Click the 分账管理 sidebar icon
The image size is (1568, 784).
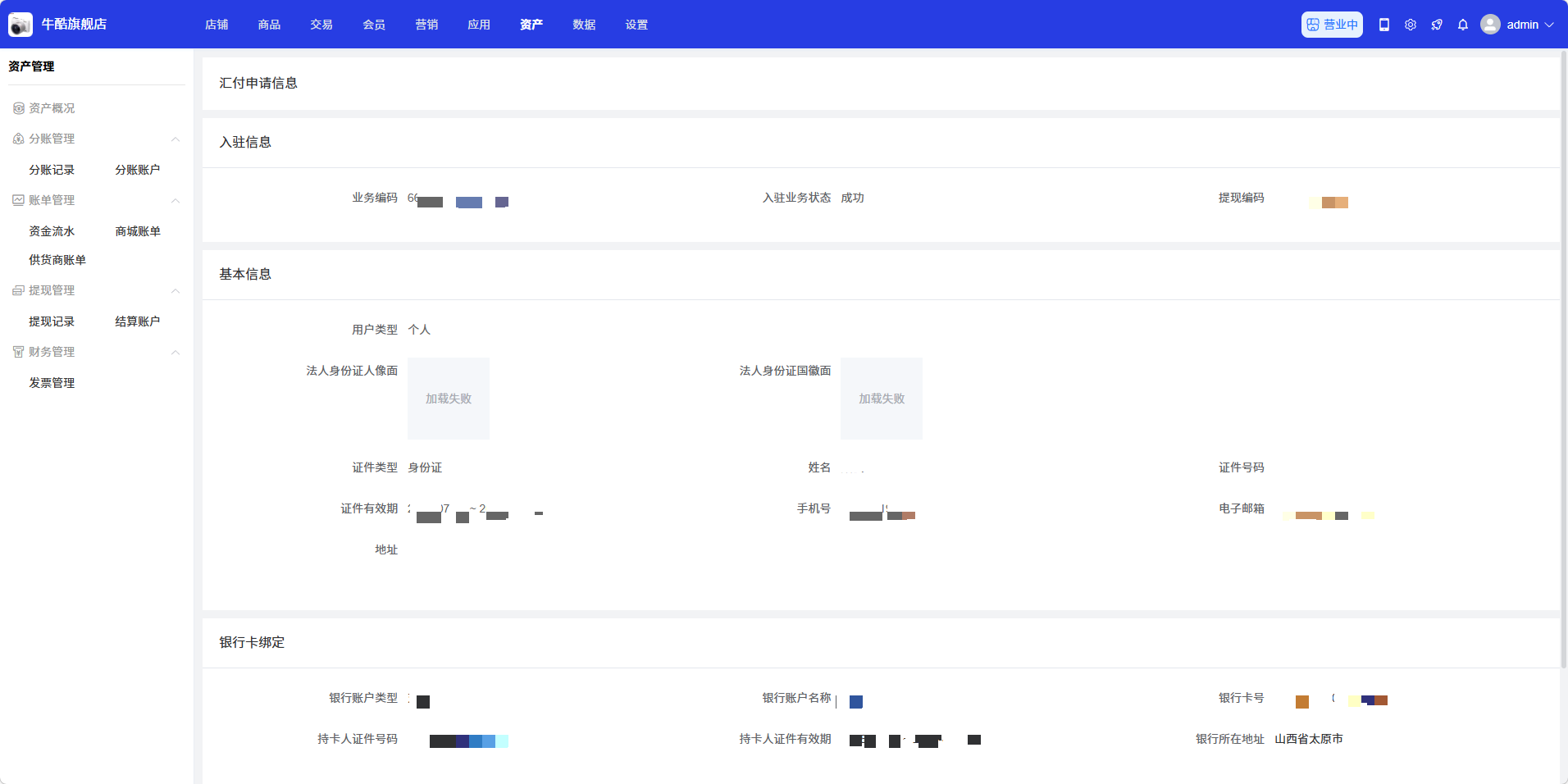click(x=18, y=139)
